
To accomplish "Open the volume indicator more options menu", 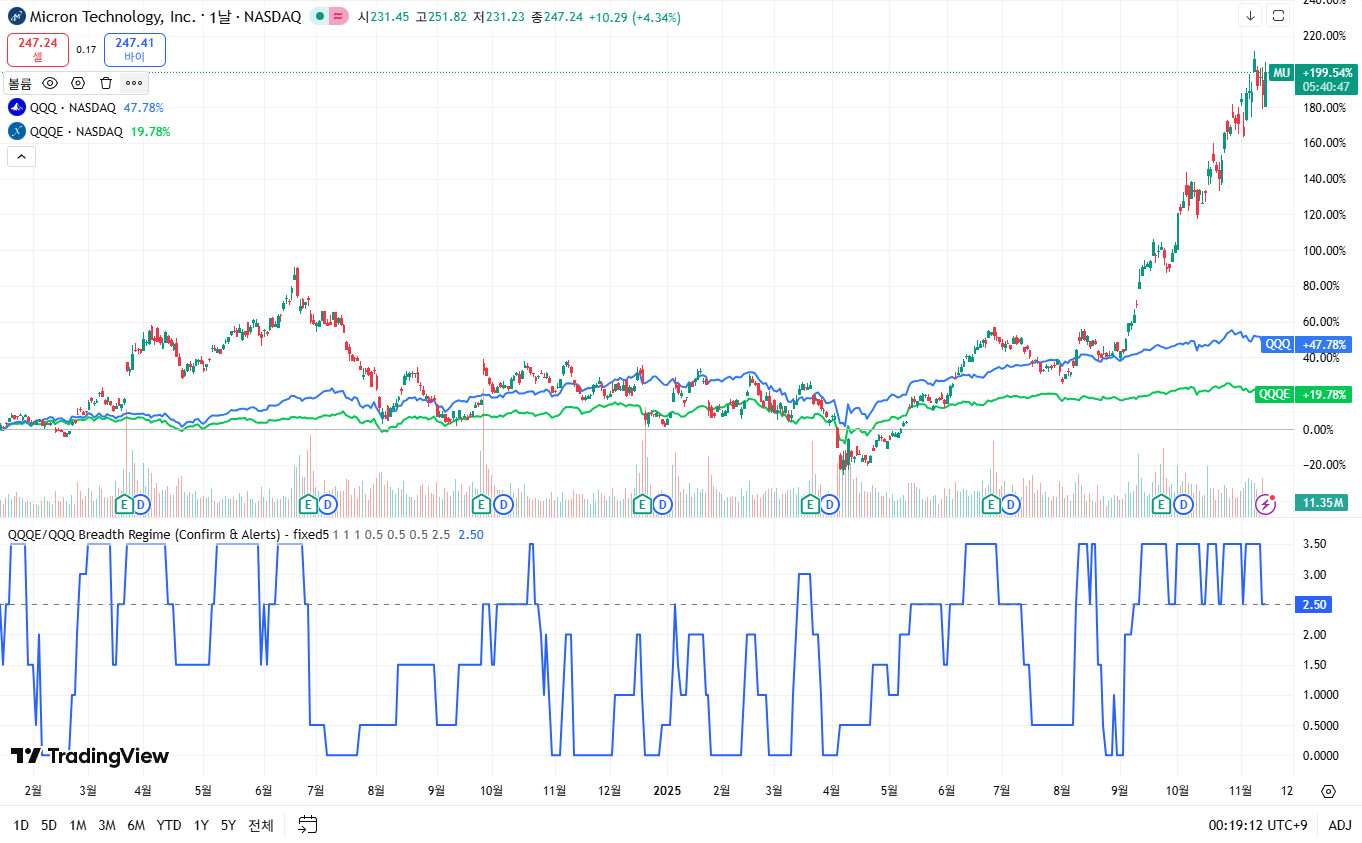I will [134, 83].
